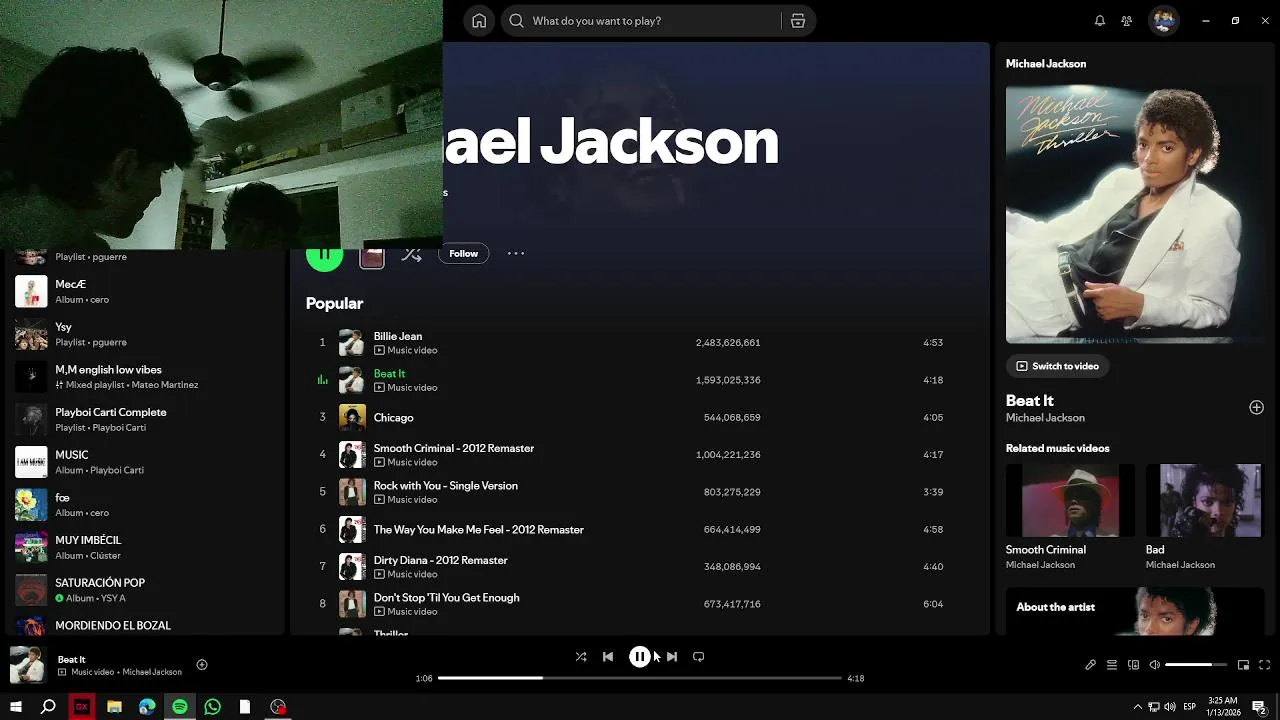The image size is (1280, 720).
Task: Open more options for the artist
Action: (516, 254)
